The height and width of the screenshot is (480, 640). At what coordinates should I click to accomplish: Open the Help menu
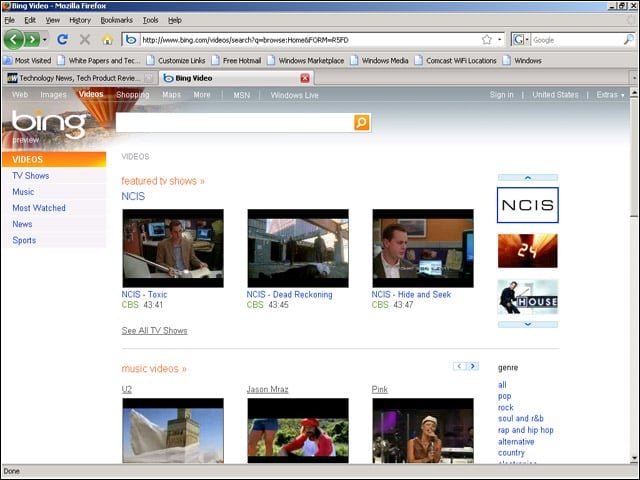(x=175, y=20)
